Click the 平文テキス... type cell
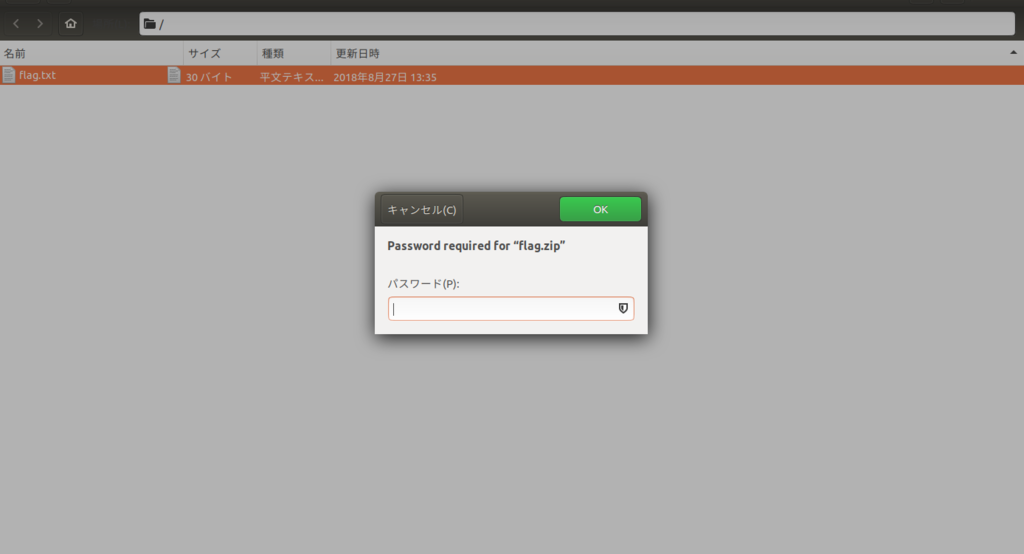This screenshot has width=1024, height=554. click(x=291, y=77)
